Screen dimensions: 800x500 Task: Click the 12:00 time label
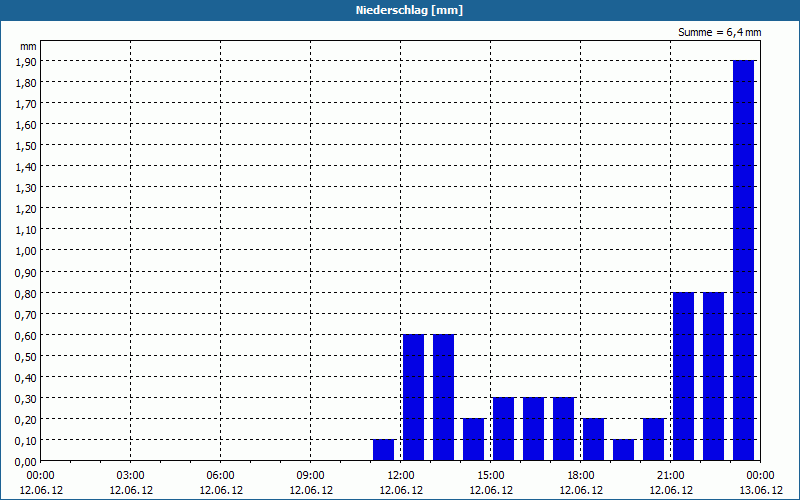coord(401,476)
